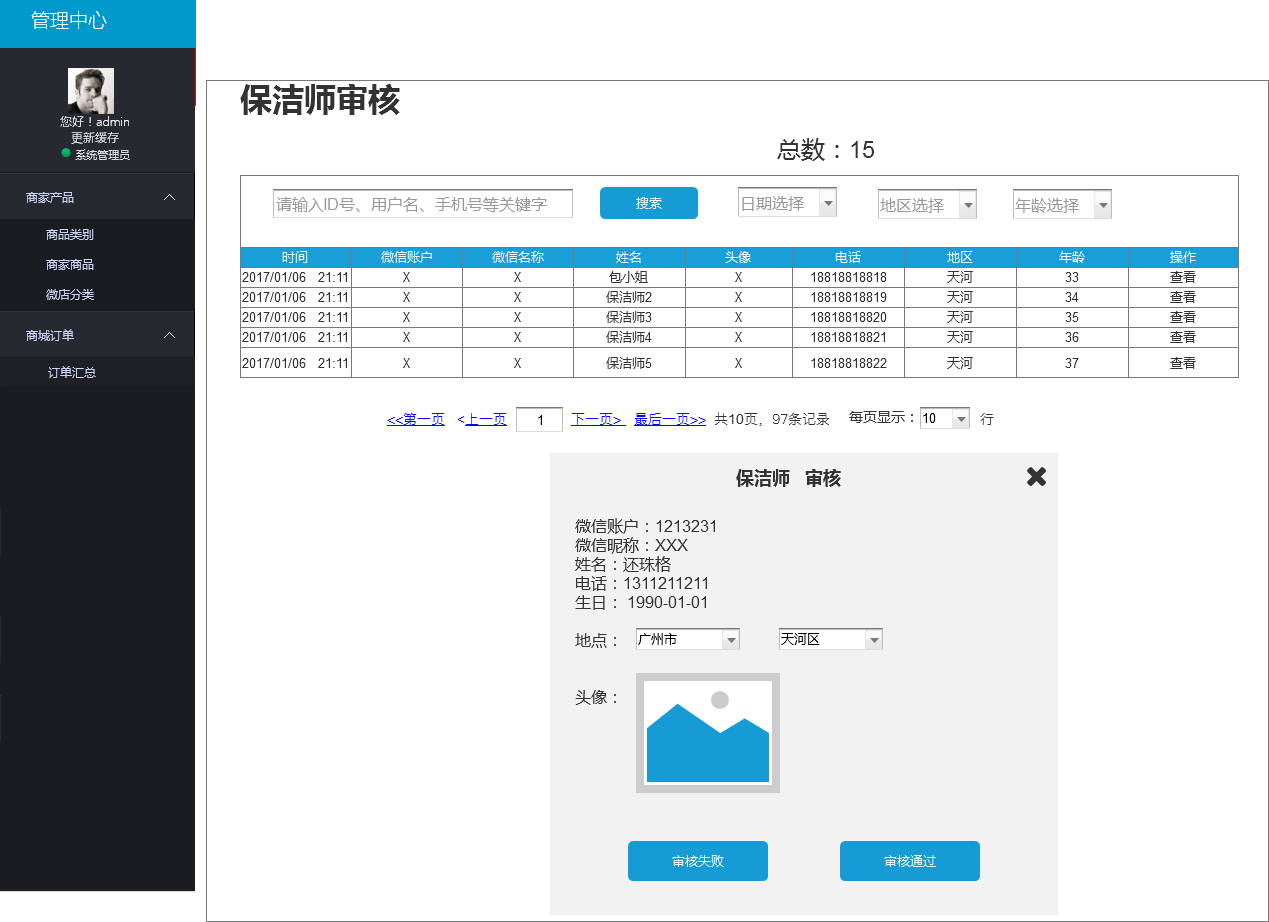The image size is (1269, 922).
Task: Open 订单汇总 in sidebar
Action: tap(72, 373)
